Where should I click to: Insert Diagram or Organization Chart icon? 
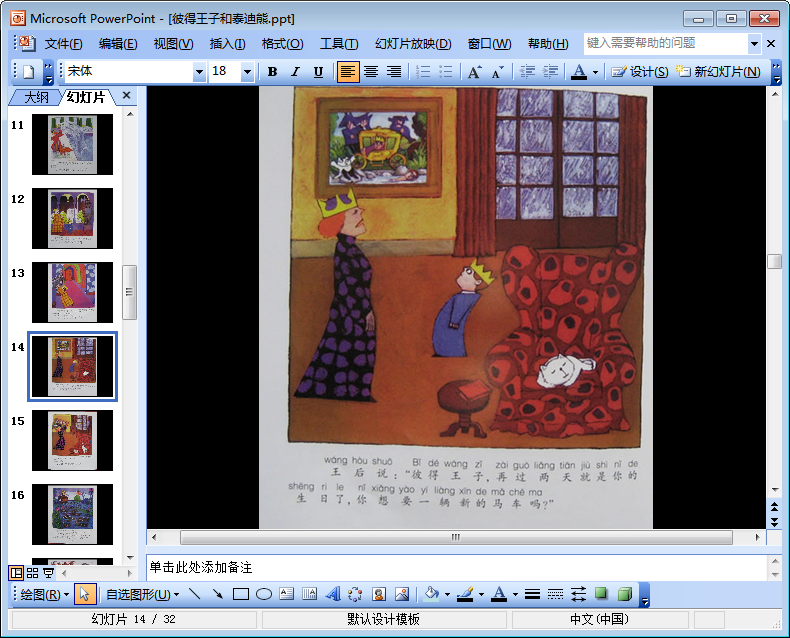click(x=355, y=595)
